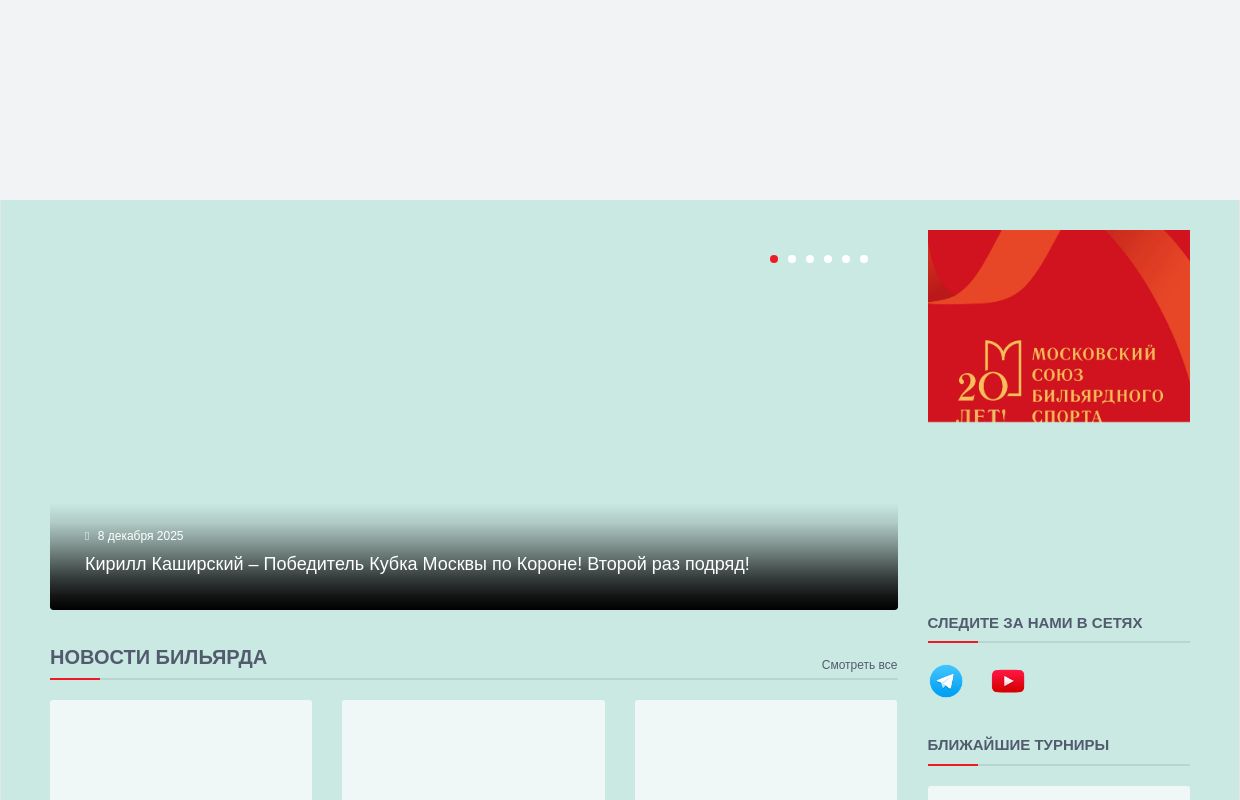Open the Кирилл Каширский Кубок Москвы headline

(417, 564)
